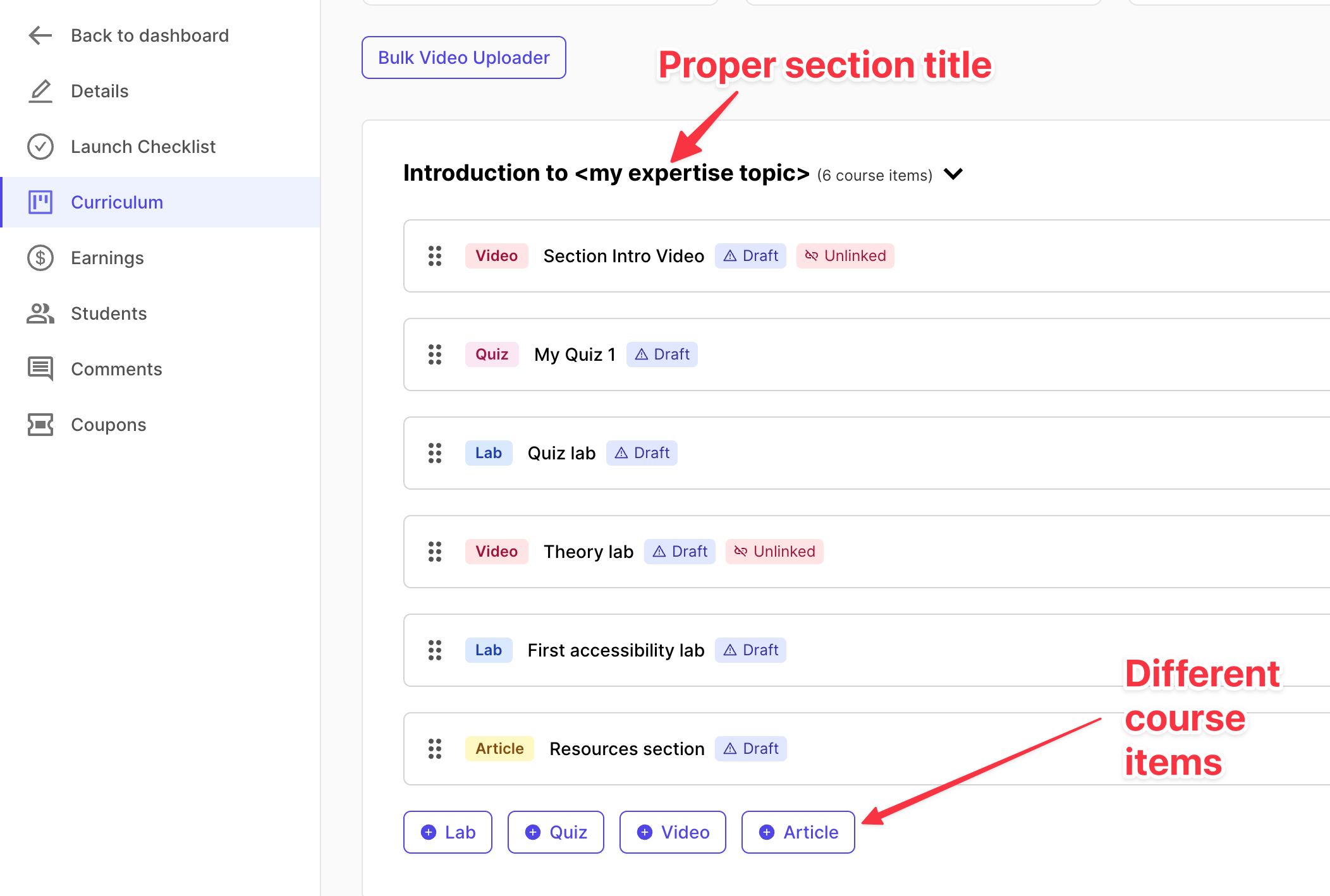Click the Coupons ticket icon
The height and width of the screenshot is (896, 1330).
(40, 425)
